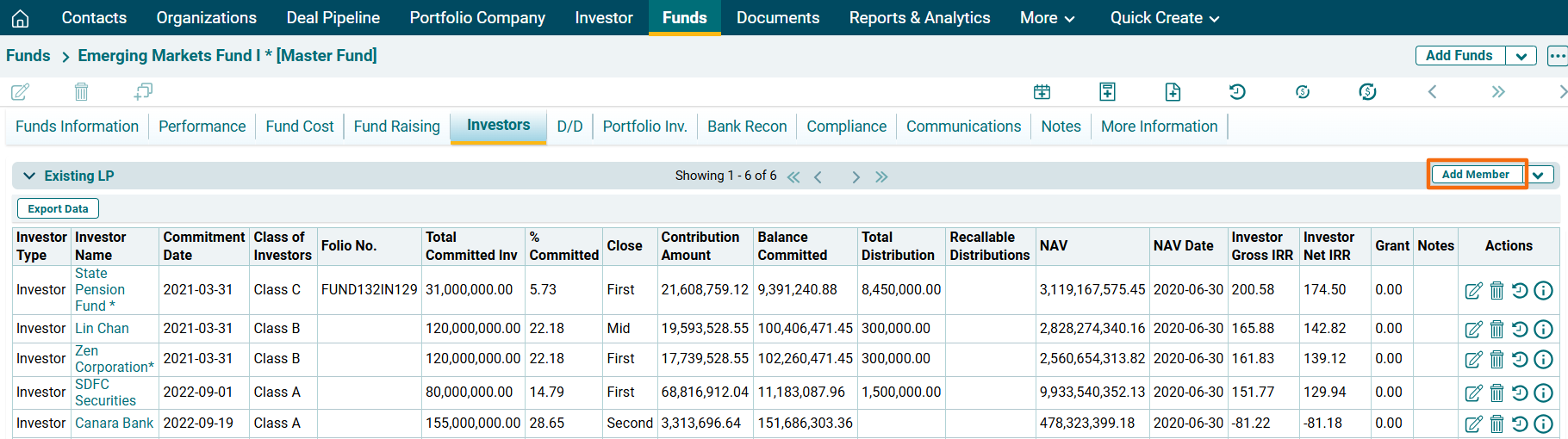The height and width of the screenshot is (439, 1568).
Task: Open dropdown arrow beside Add Member
Action: 1538,175
